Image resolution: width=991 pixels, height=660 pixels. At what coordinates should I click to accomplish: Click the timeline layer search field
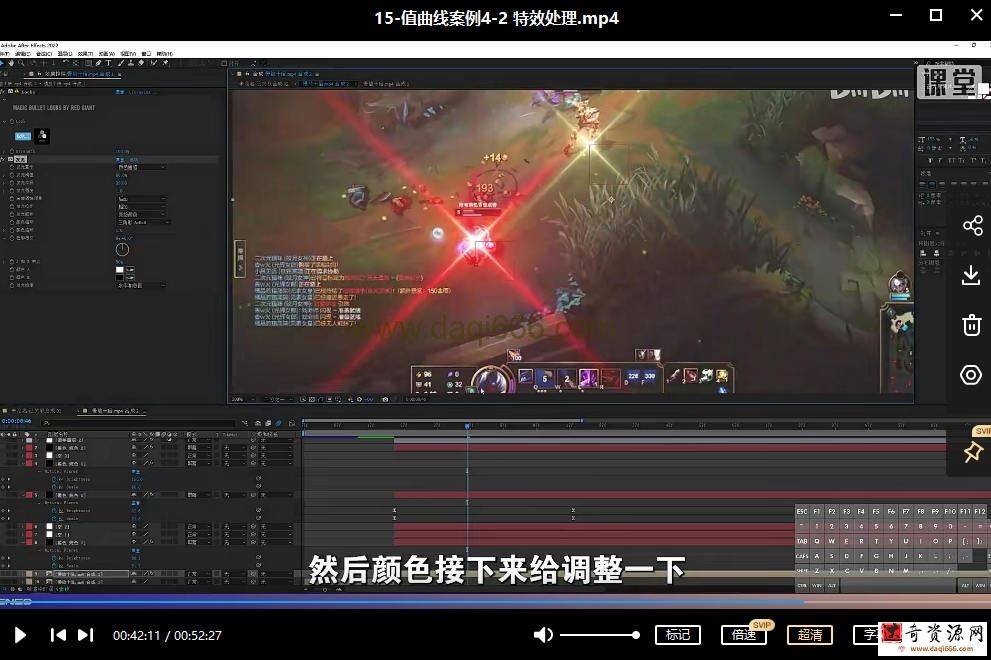(x=139, y=423)
